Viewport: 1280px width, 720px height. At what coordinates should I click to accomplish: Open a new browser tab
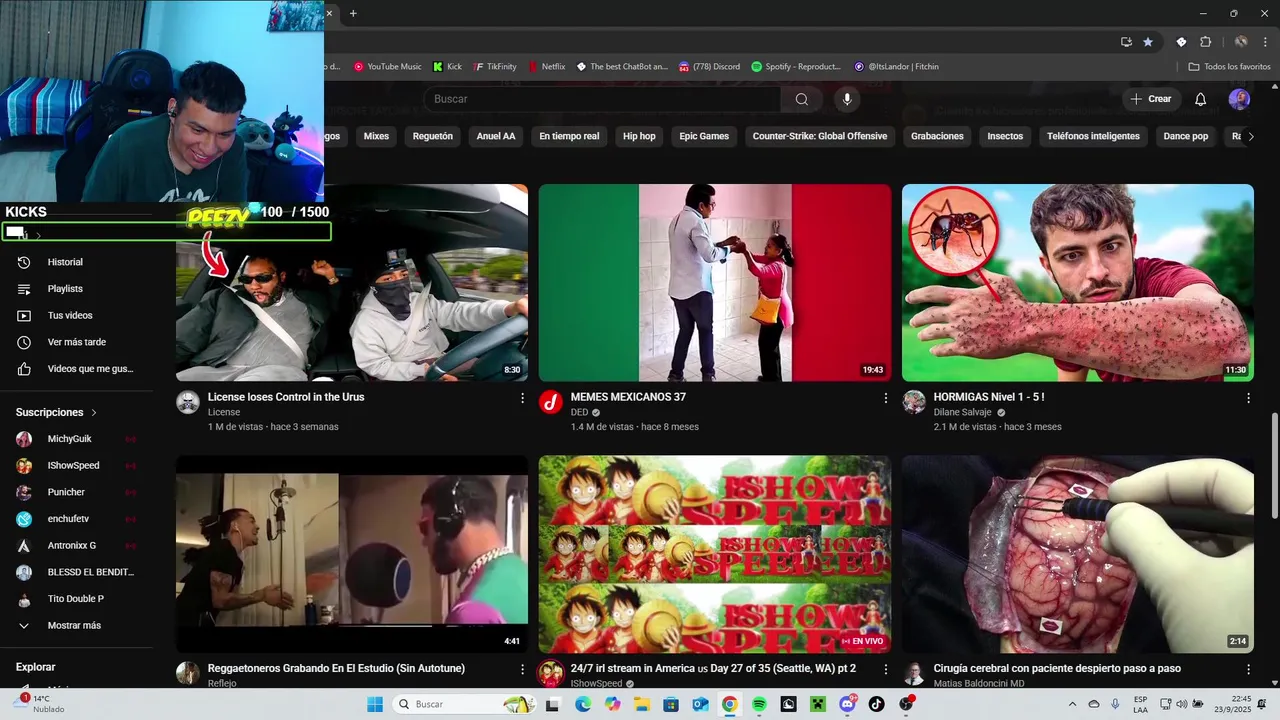click(x=353, y=13)
